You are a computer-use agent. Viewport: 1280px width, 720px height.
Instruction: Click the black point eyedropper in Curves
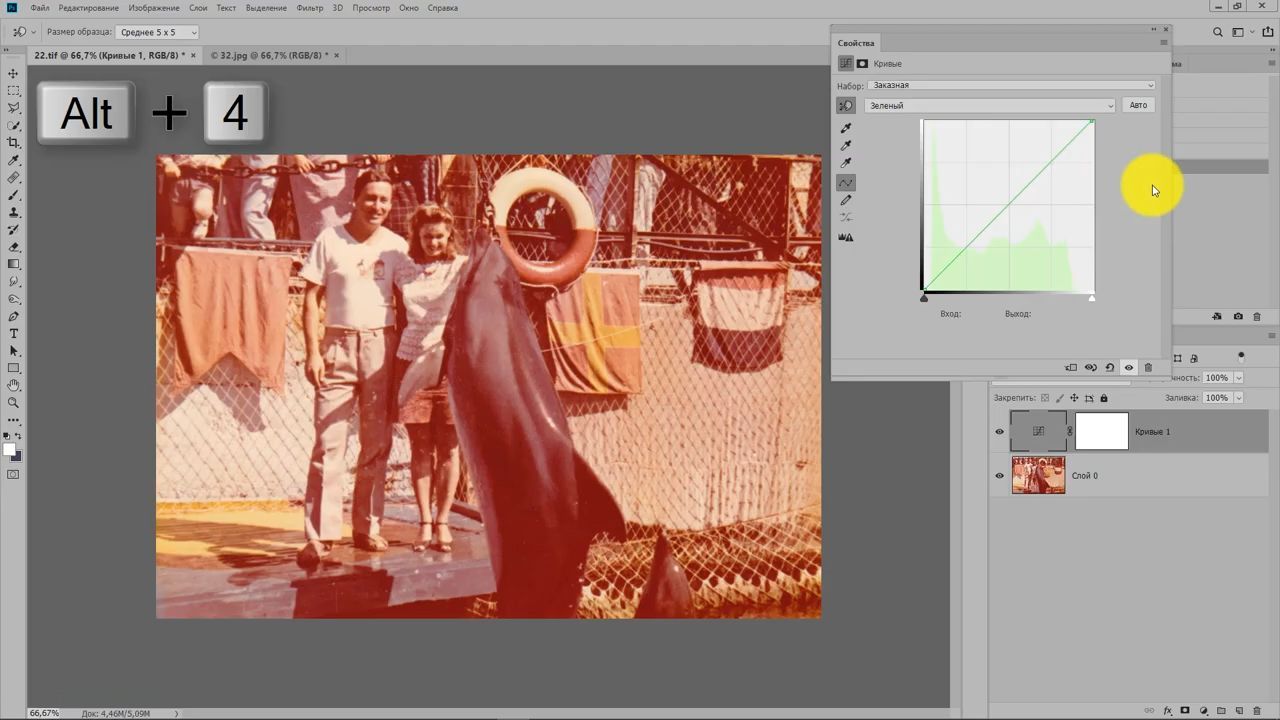(846, 128)
